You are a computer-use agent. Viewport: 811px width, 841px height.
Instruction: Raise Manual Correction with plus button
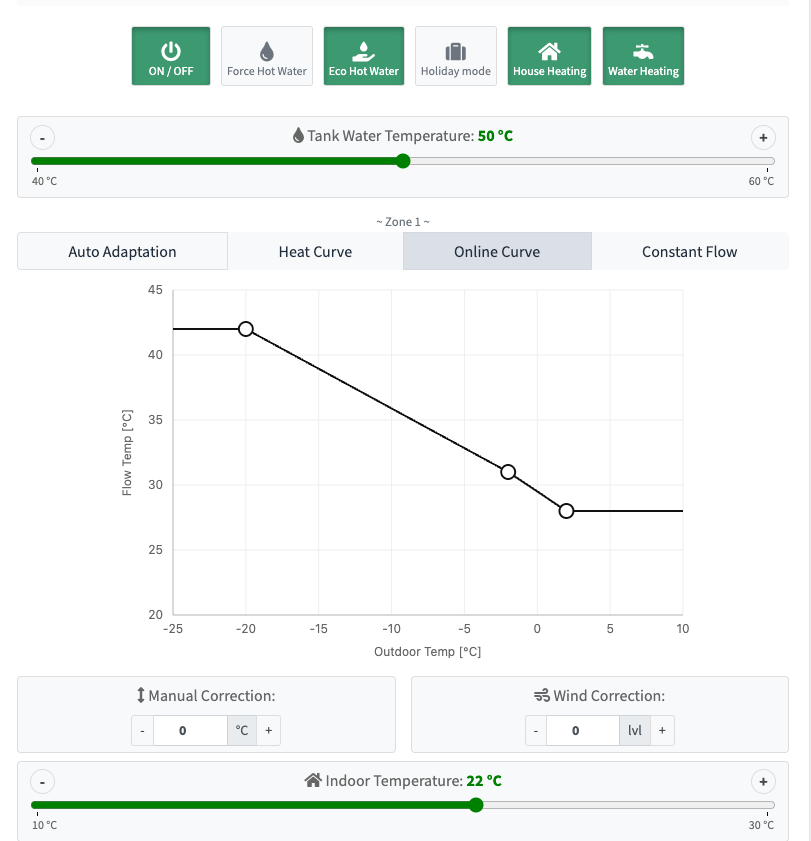pos(268,731)
